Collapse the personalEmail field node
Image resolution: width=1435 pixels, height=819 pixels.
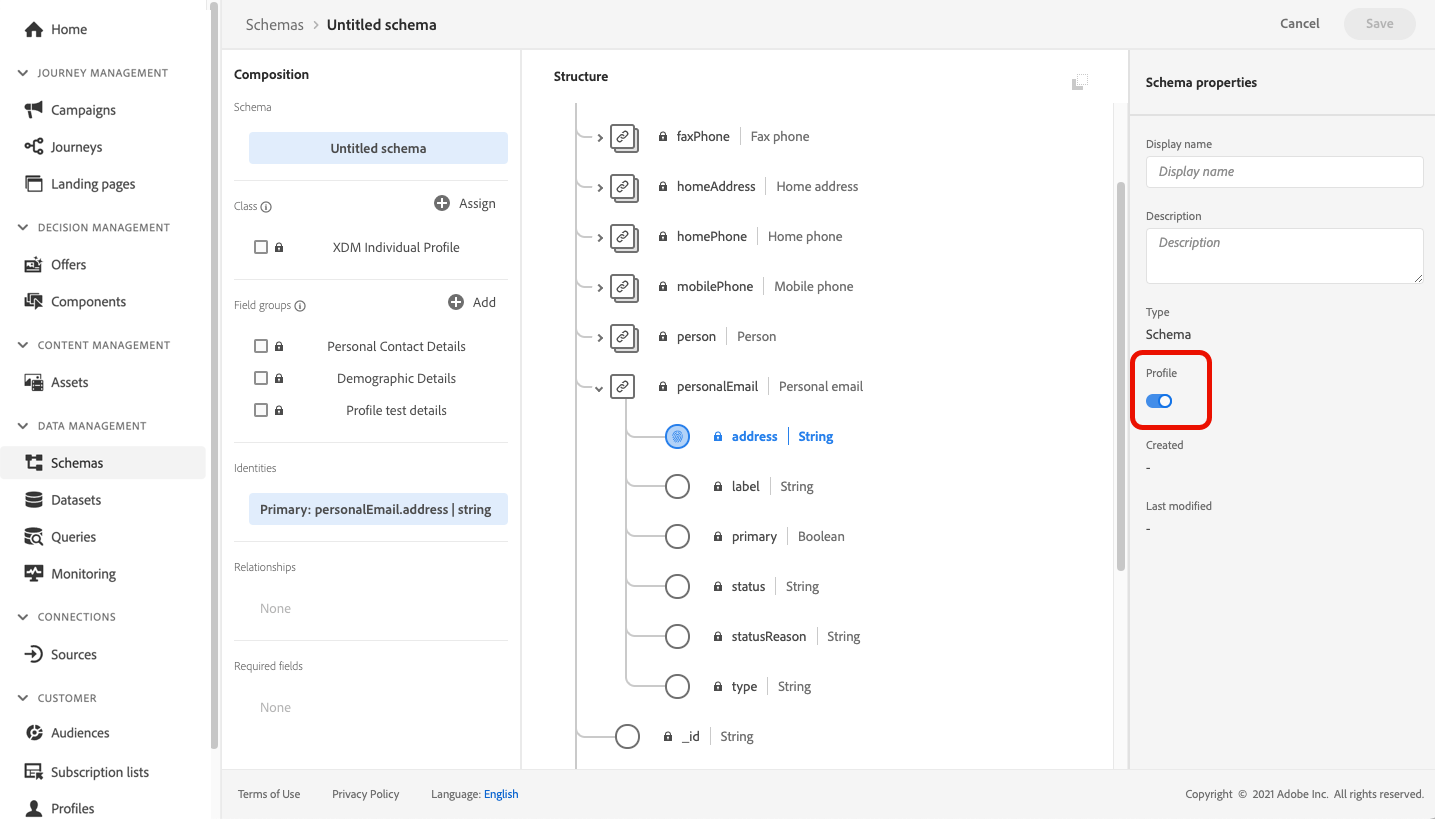coord(599,388)
